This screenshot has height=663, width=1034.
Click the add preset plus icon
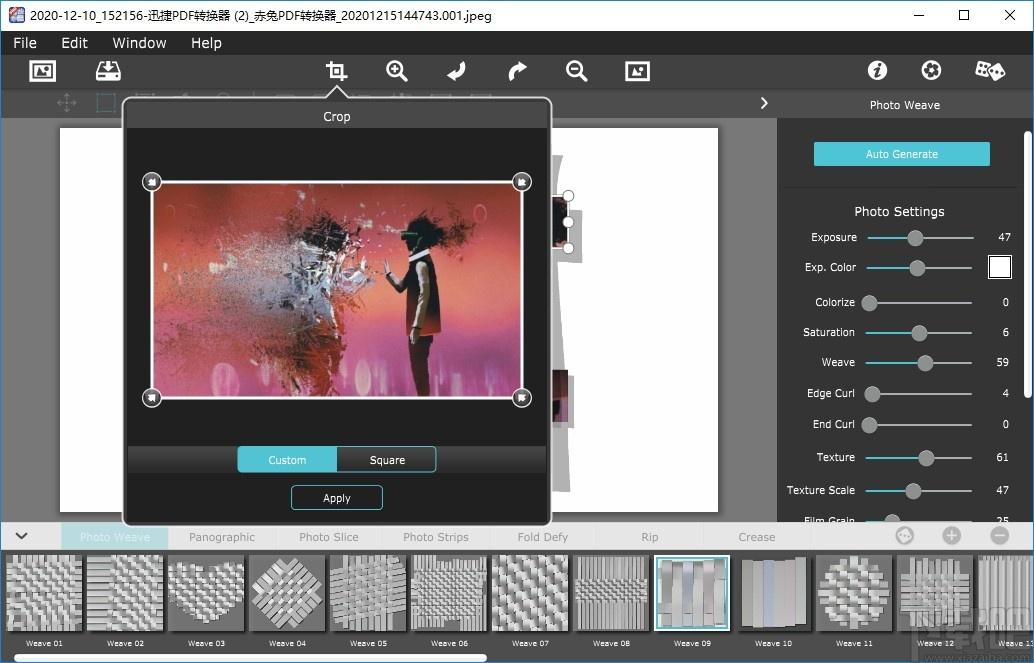point(952,536)
